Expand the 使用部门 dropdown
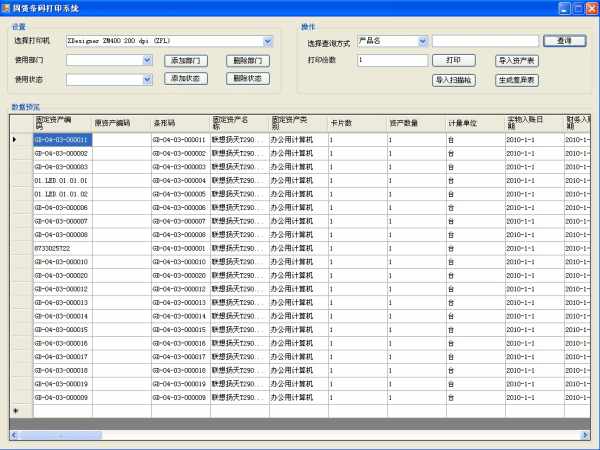The image size is (600, 450). tap(147, 61)
